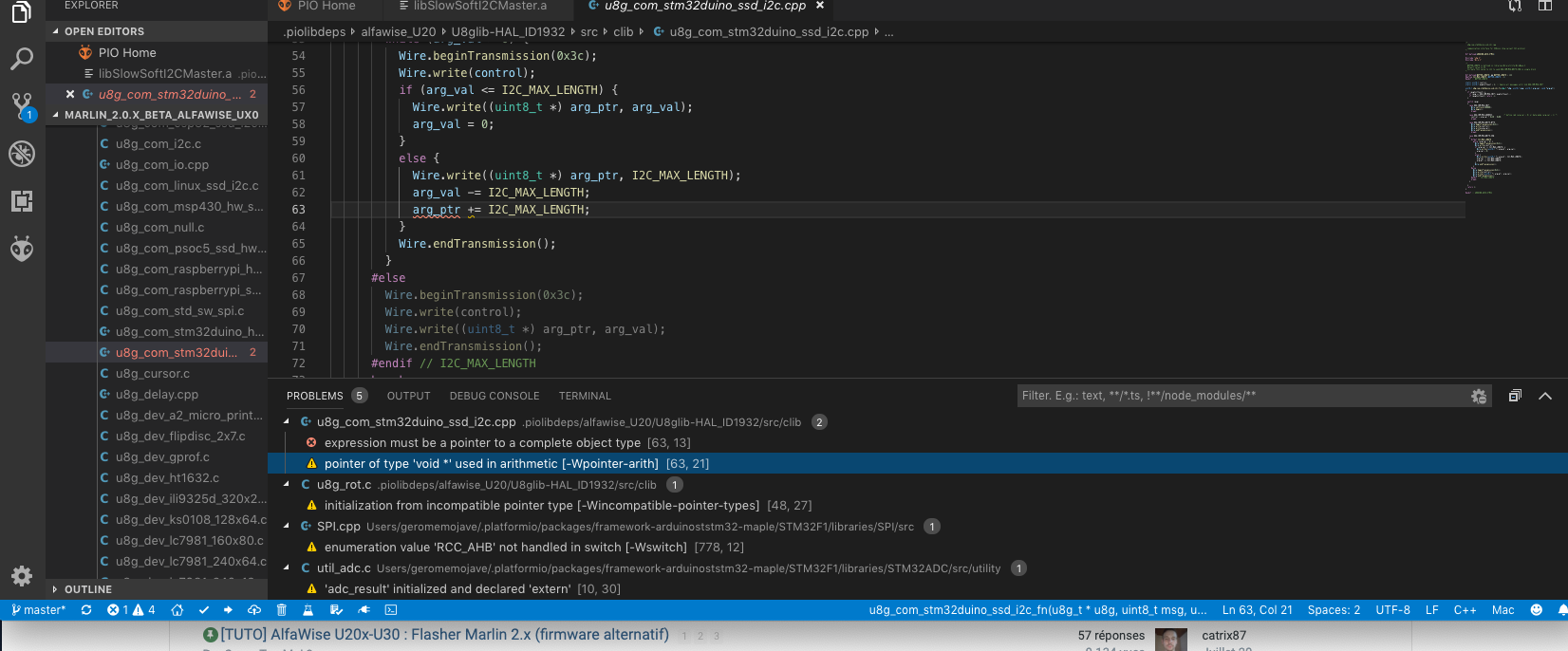The height and width of the screenshot is (651, 1568).
Task: Run PlatformIO Clean trash icon
Action: [x=282, y=610]
